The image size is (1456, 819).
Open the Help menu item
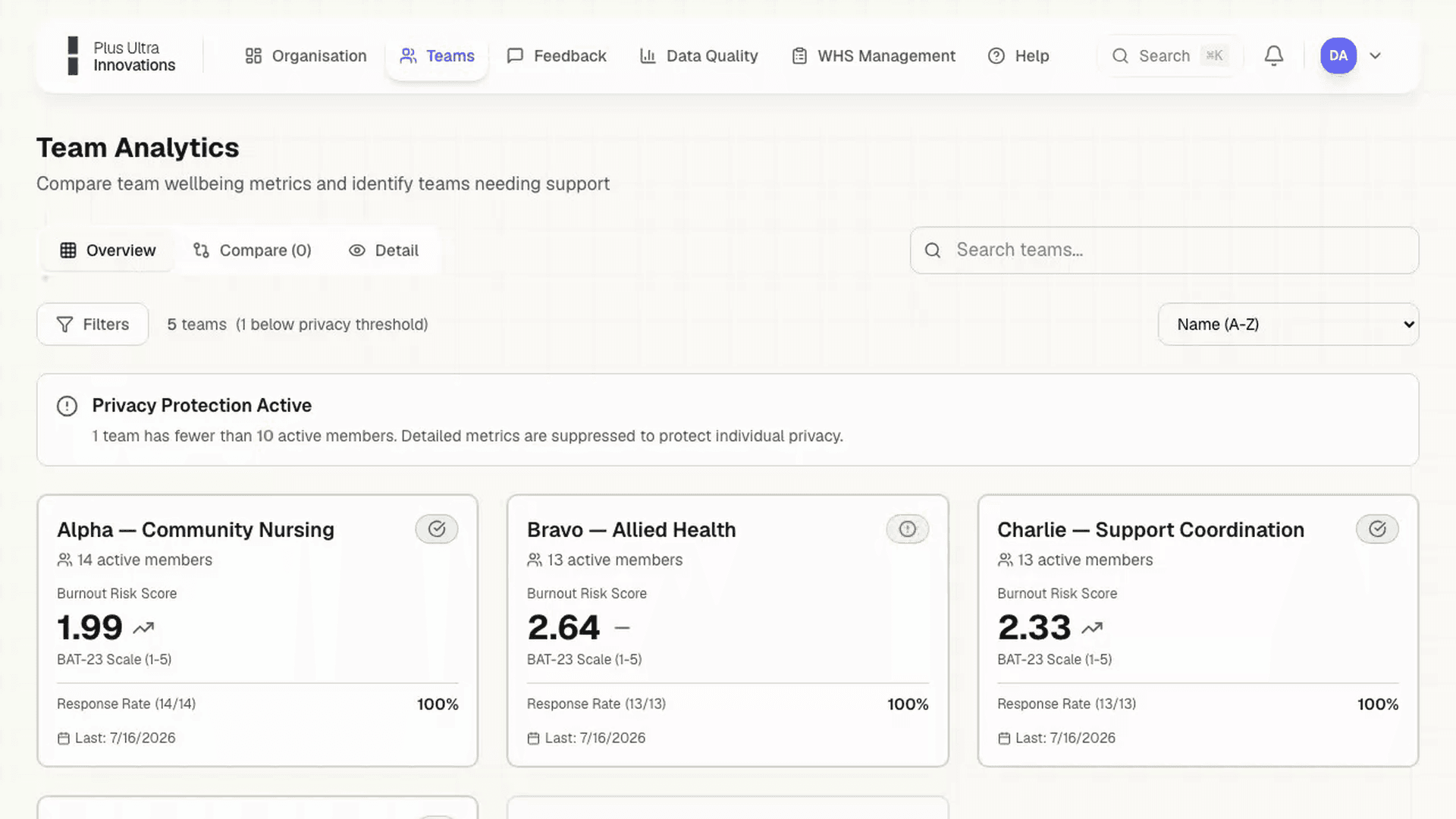1018,56
